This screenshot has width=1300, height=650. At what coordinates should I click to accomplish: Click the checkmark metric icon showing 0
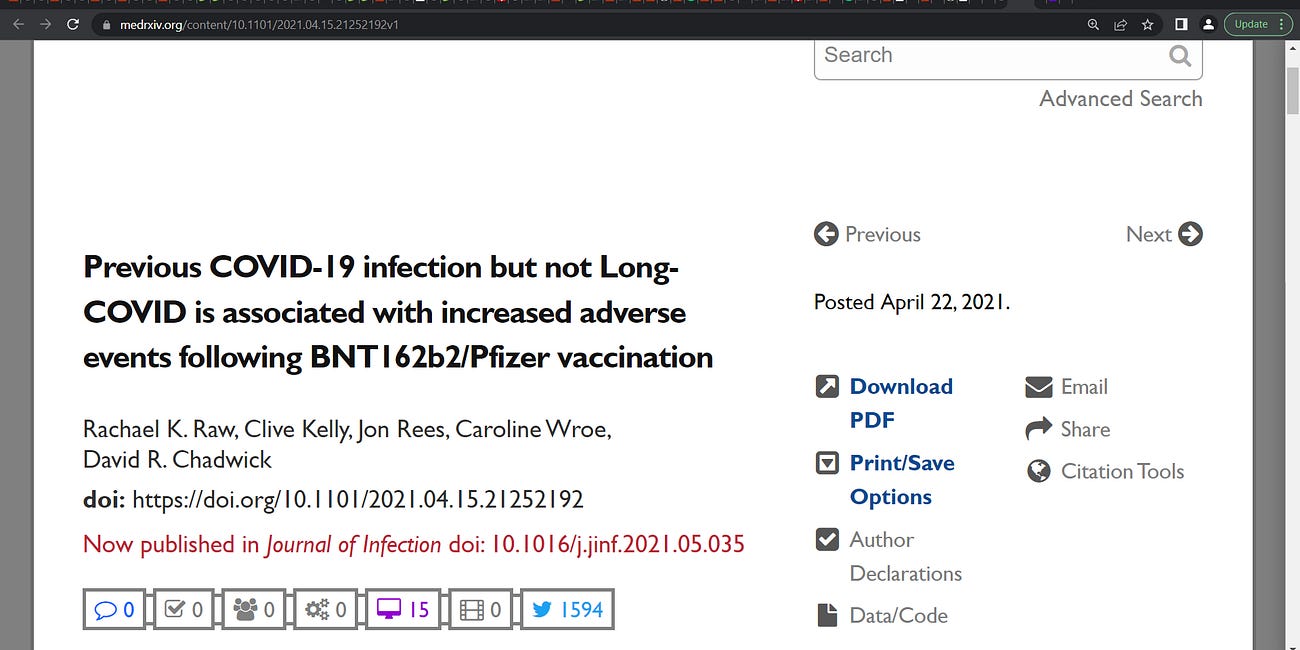(x=182, y=609)
